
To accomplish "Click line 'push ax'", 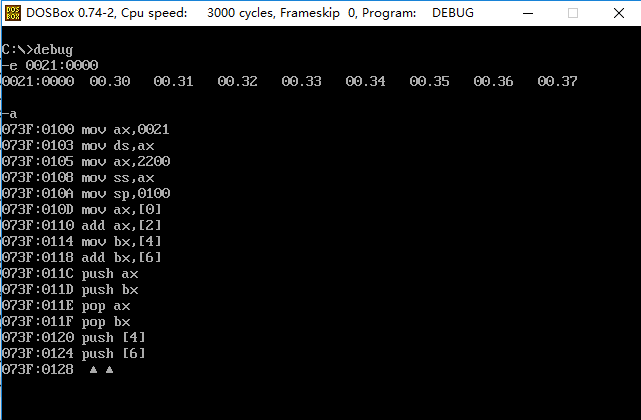I will (x=70, y=274).
